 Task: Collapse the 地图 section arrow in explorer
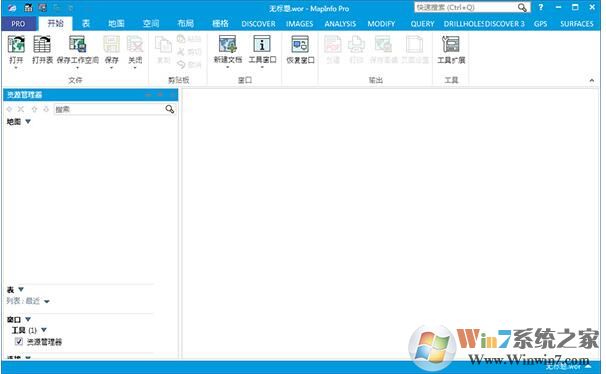(28, 122)
